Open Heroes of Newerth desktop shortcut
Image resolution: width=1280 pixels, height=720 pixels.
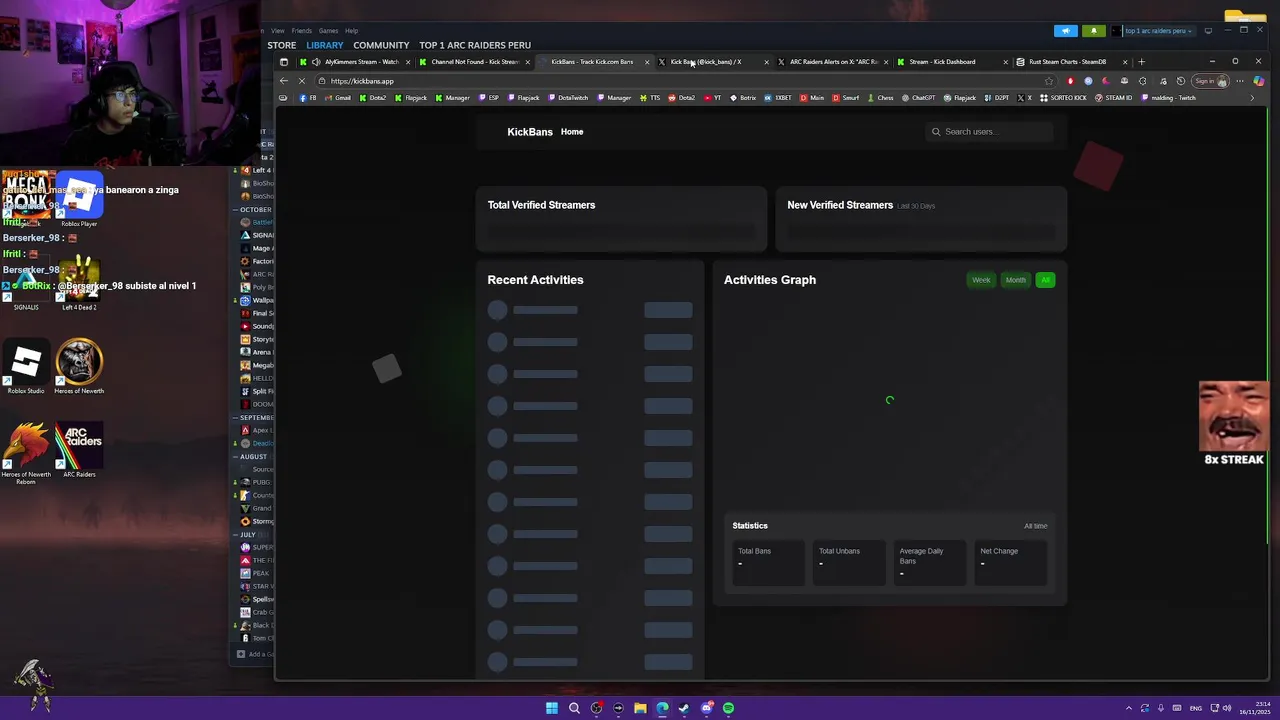79,366
